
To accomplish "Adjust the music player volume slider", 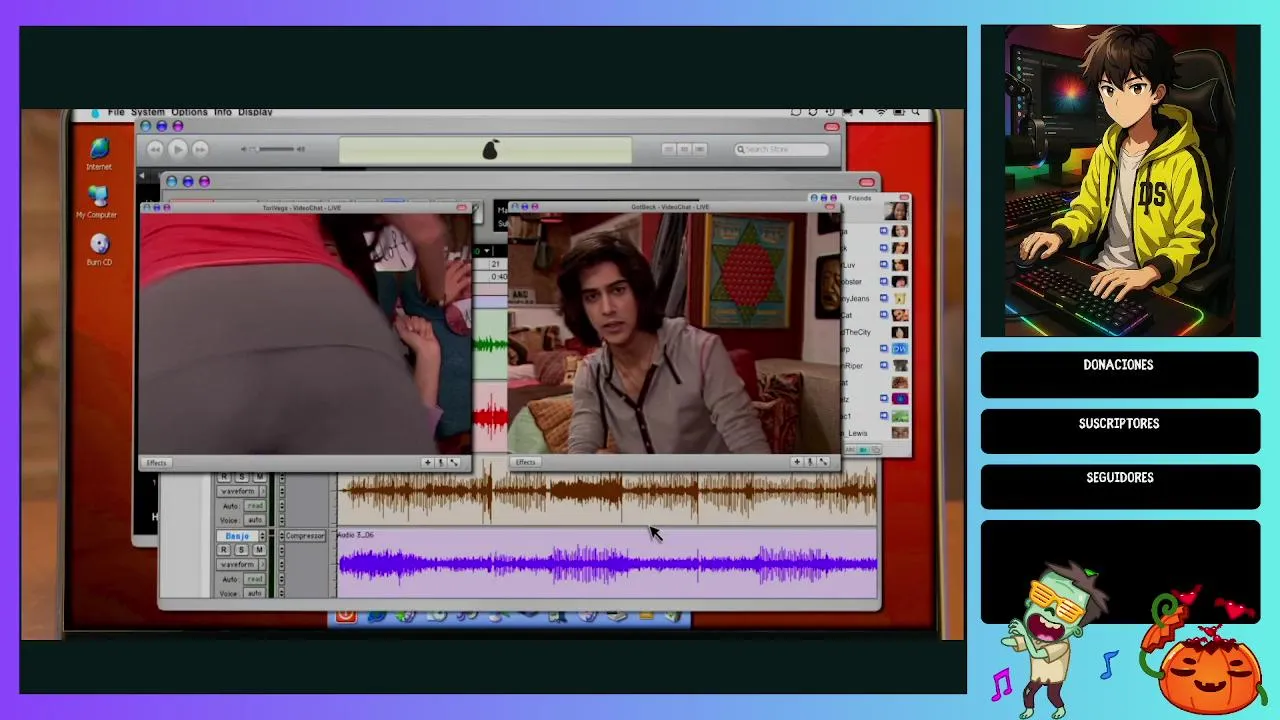I will [274, 149].
